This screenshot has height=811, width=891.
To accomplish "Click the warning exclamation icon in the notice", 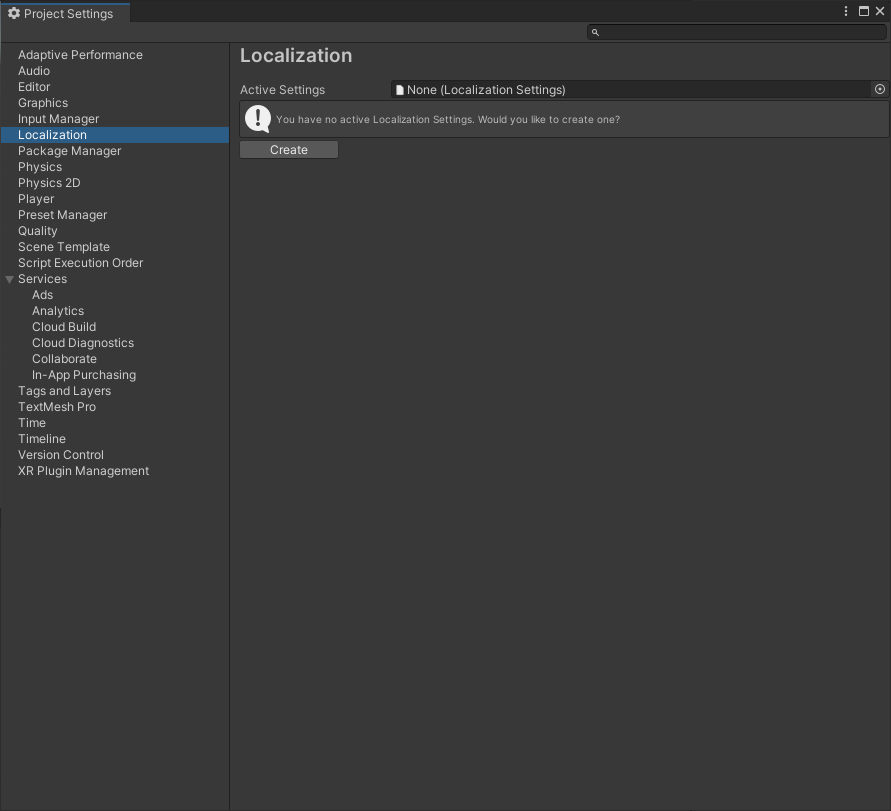I will 257,119.
